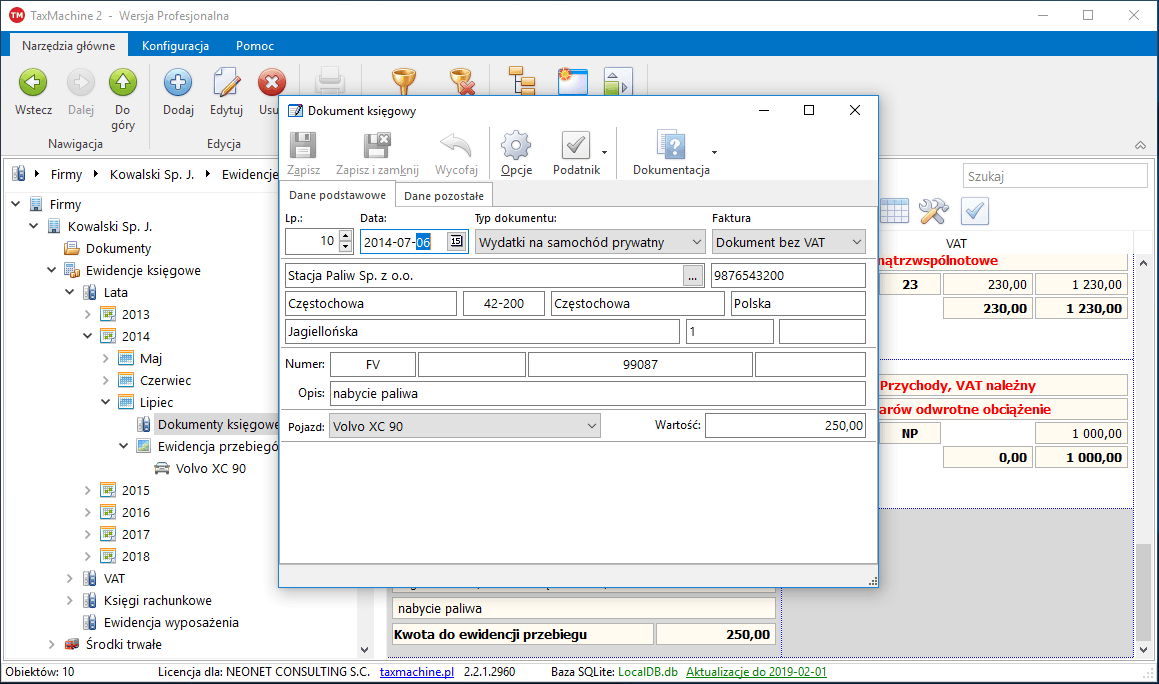Screen dimensions: 1159x684
Task: Click the blue checkmark icon near search
Action: point(975,210)
